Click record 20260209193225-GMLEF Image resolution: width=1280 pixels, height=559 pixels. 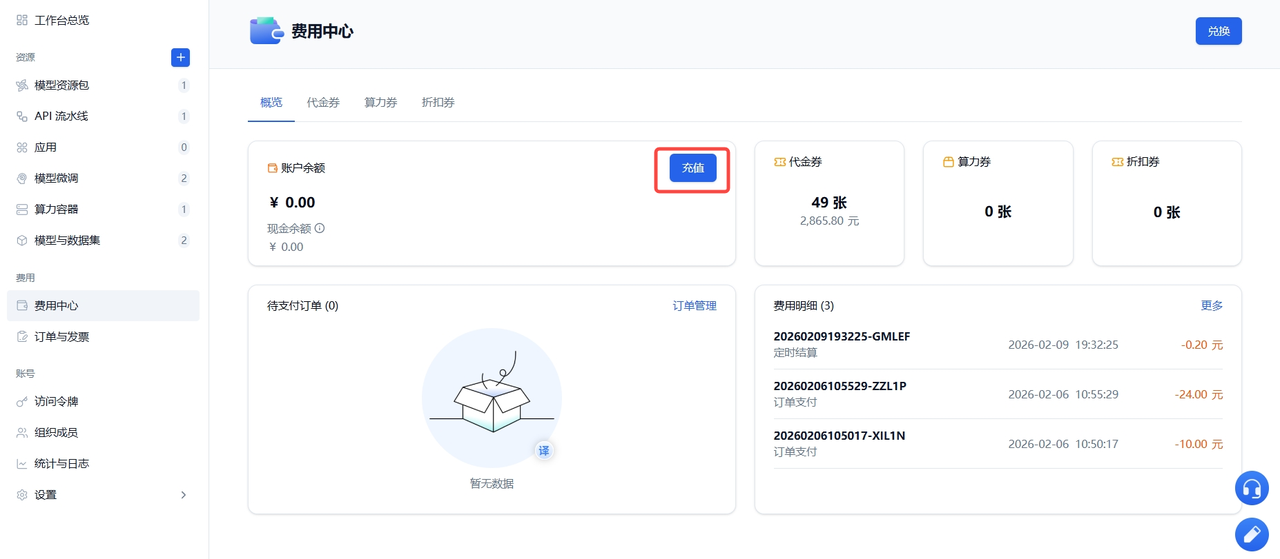pyautogui.click(x=842, y=337)
